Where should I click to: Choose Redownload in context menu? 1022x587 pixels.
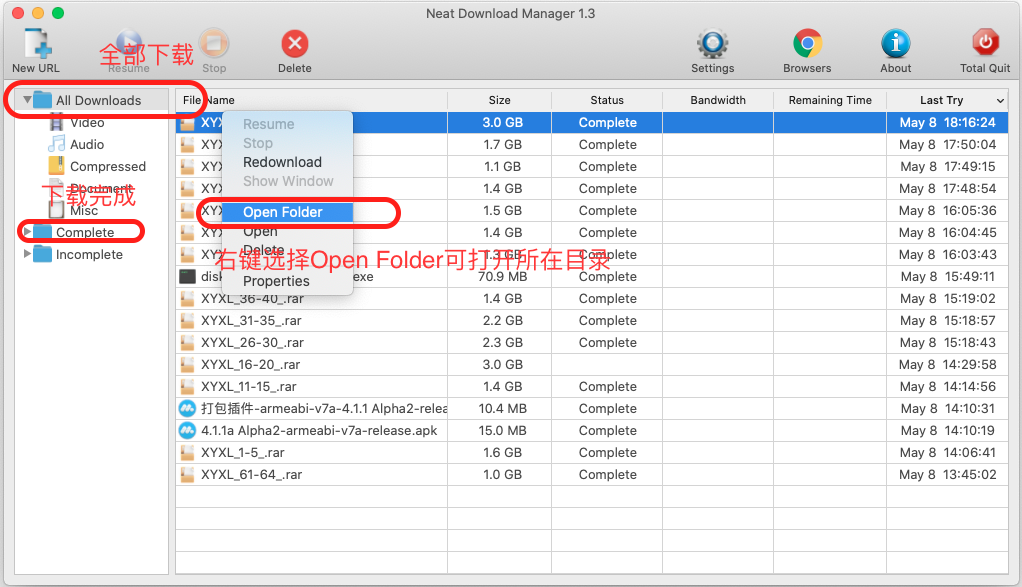pyautogui.click(x=282, y=162)
